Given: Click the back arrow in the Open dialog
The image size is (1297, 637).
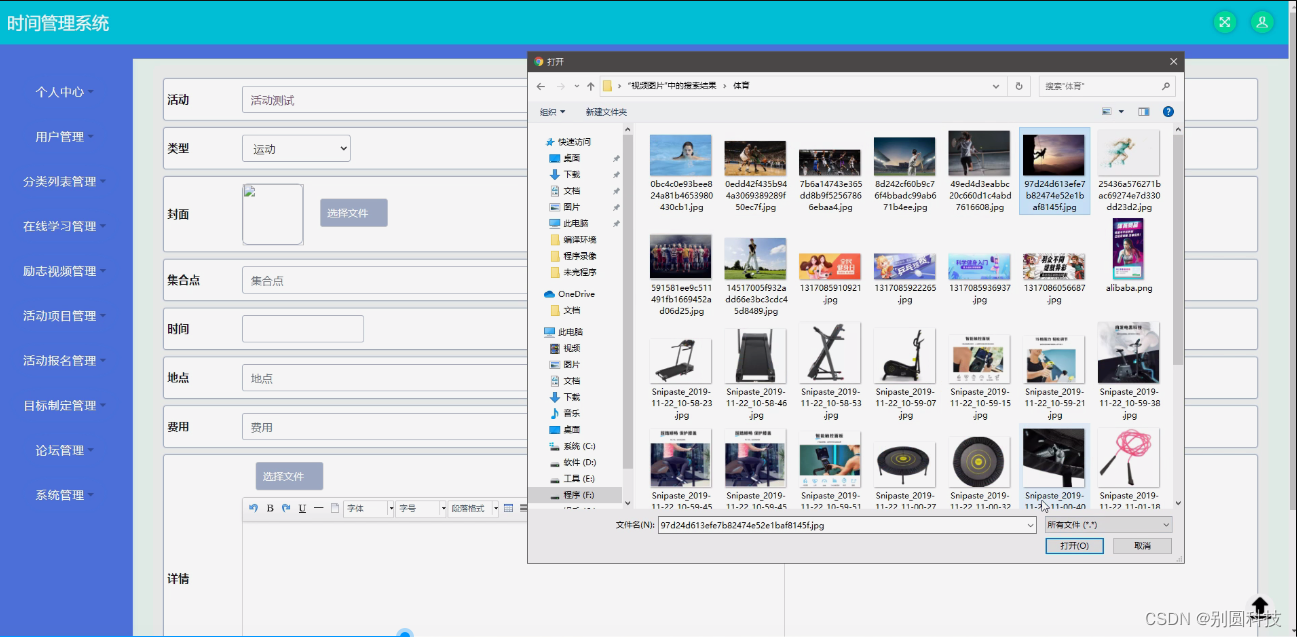Looking at the screenshot, I should [x=540, y=86].
